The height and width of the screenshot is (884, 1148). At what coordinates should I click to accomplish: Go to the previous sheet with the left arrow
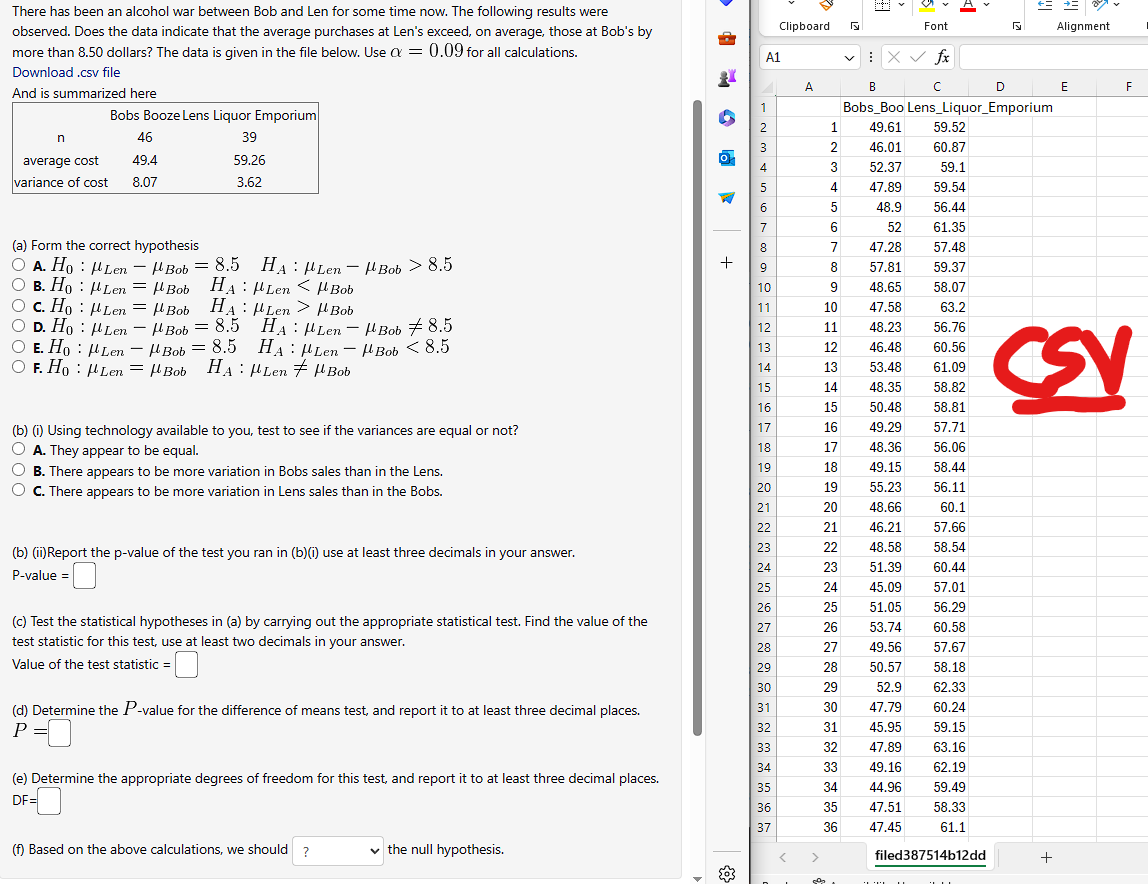783,857
